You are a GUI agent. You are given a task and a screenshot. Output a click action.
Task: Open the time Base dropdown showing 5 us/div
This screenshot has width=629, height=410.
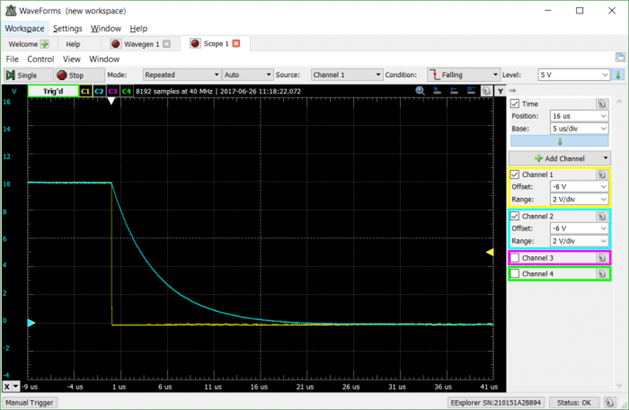pos(579,129)
